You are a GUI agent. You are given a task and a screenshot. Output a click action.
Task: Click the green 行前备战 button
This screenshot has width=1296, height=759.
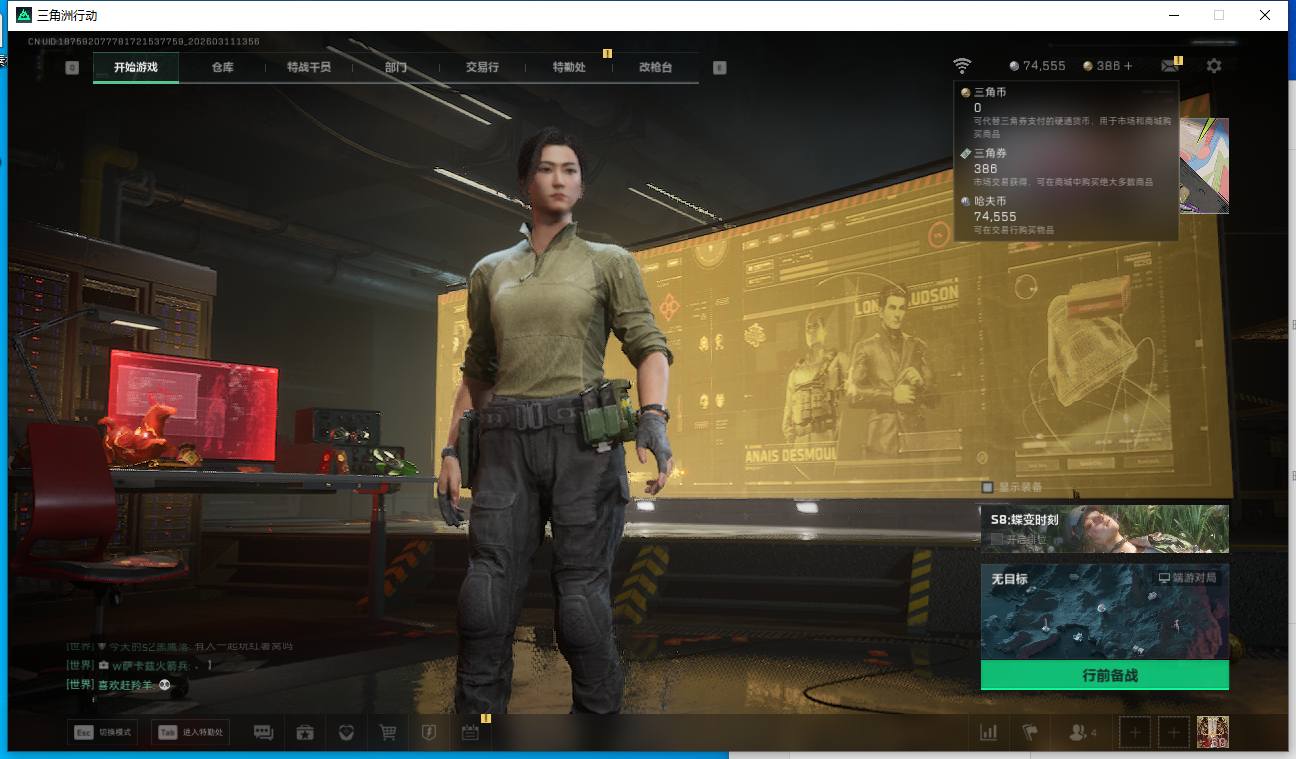(x=1105, y=675)
